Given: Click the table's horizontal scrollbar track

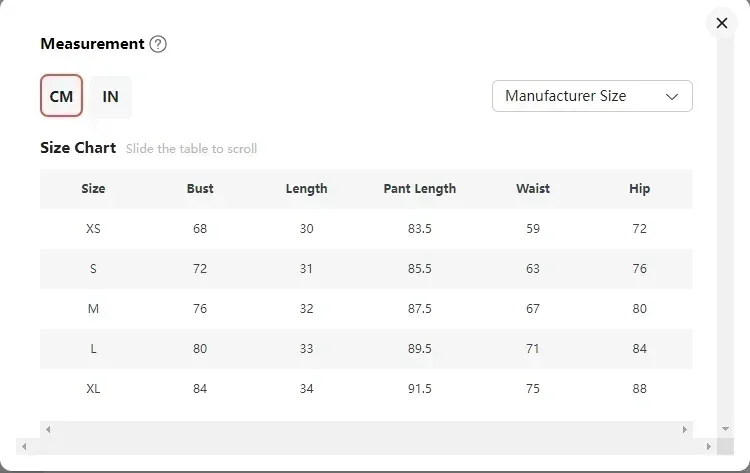Looking at the screenshot, I should click(x=366, y=429).
